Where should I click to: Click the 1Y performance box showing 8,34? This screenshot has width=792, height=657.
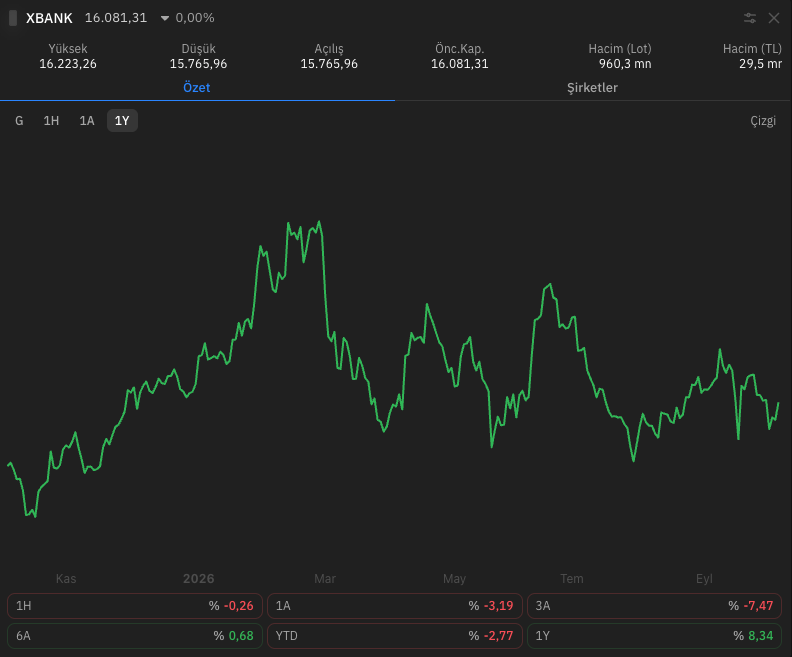pyautogui.click(x=655, y=636)
